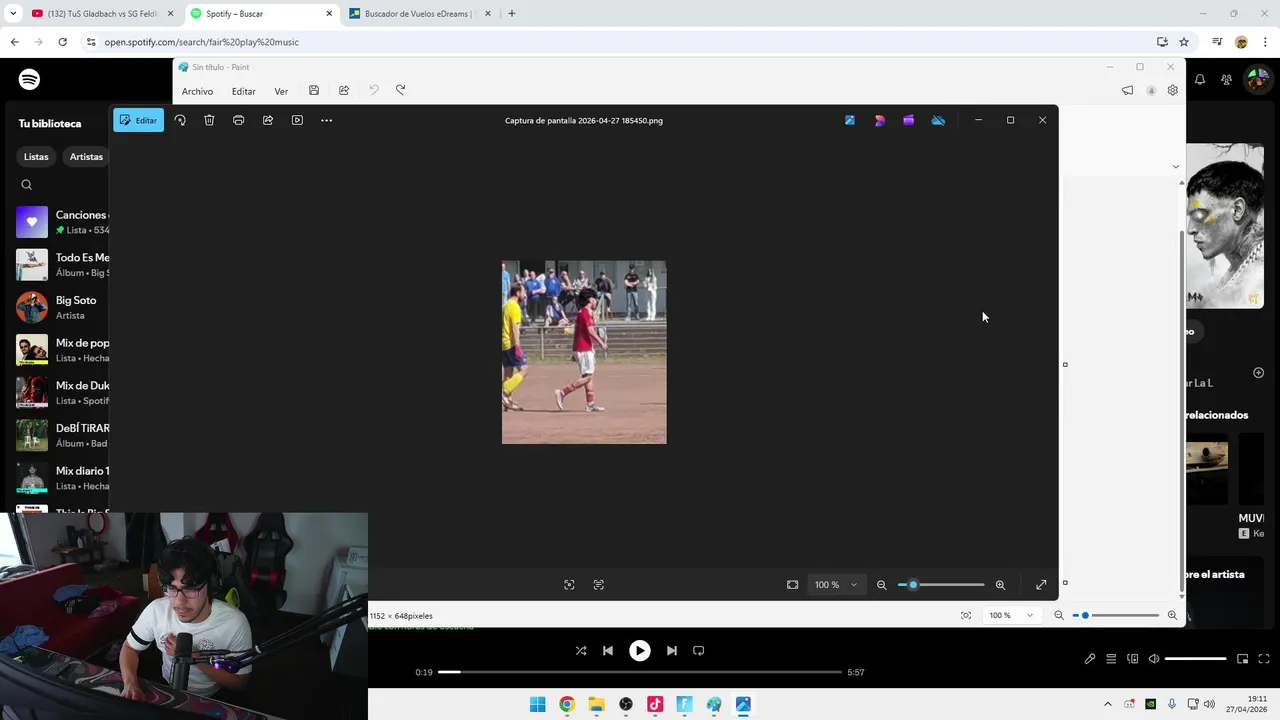
Task: Save the file in Paint
Action: pyautogui.click(x=314, y=90)
